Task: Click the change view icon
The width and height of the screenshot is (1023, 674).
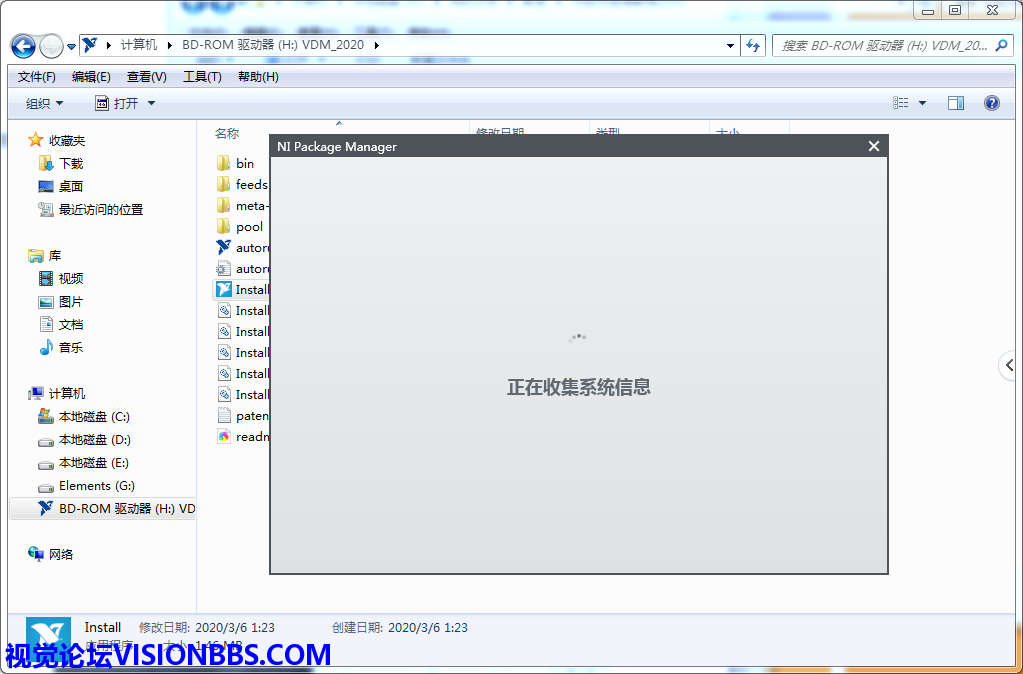Action: coord(901,103)
